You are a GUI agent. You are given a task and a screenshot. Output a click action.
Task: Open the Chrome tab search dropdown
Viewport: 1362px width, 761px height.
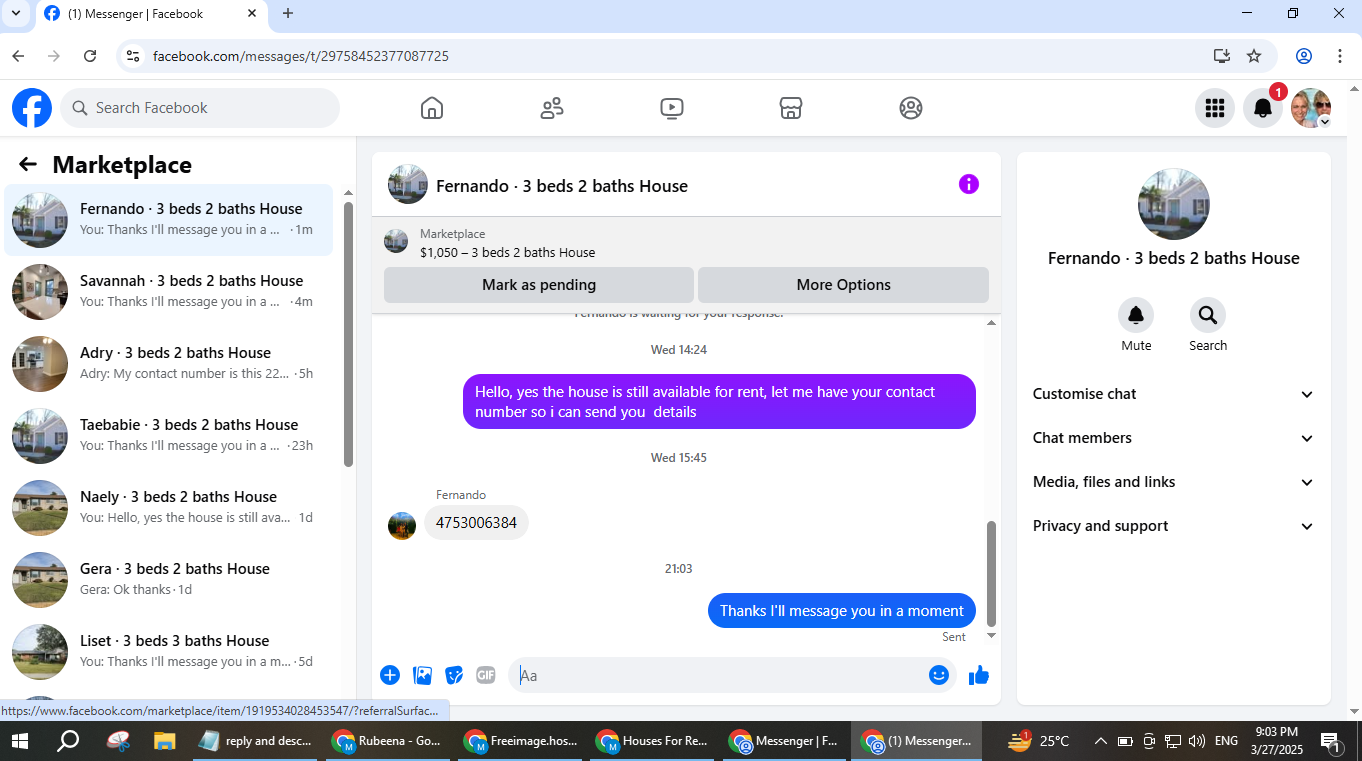(x=15, y=14)
